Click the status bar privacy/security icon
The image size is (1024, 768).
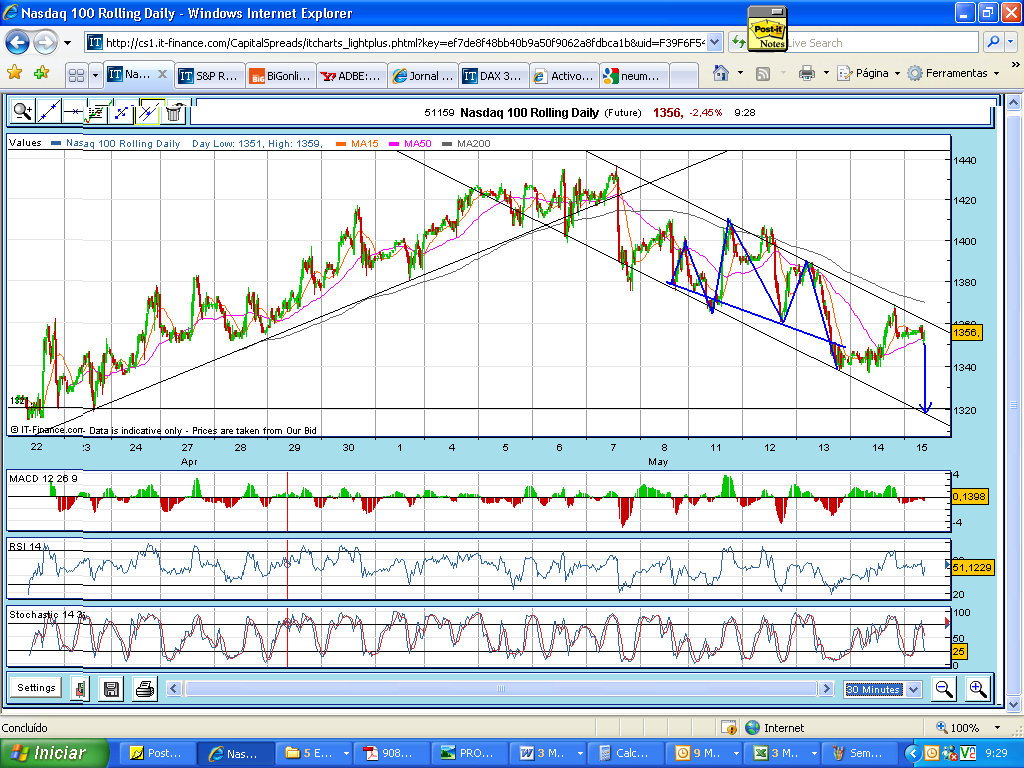(729, 728)
